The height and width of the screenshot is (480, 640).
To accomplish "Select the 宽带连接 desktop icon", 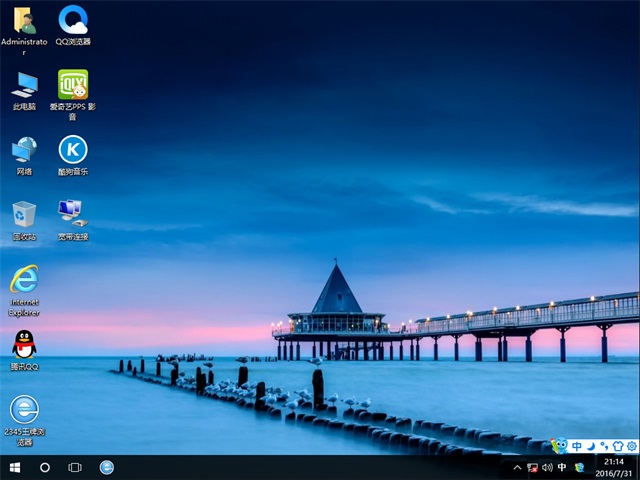I will coord(73,214).
